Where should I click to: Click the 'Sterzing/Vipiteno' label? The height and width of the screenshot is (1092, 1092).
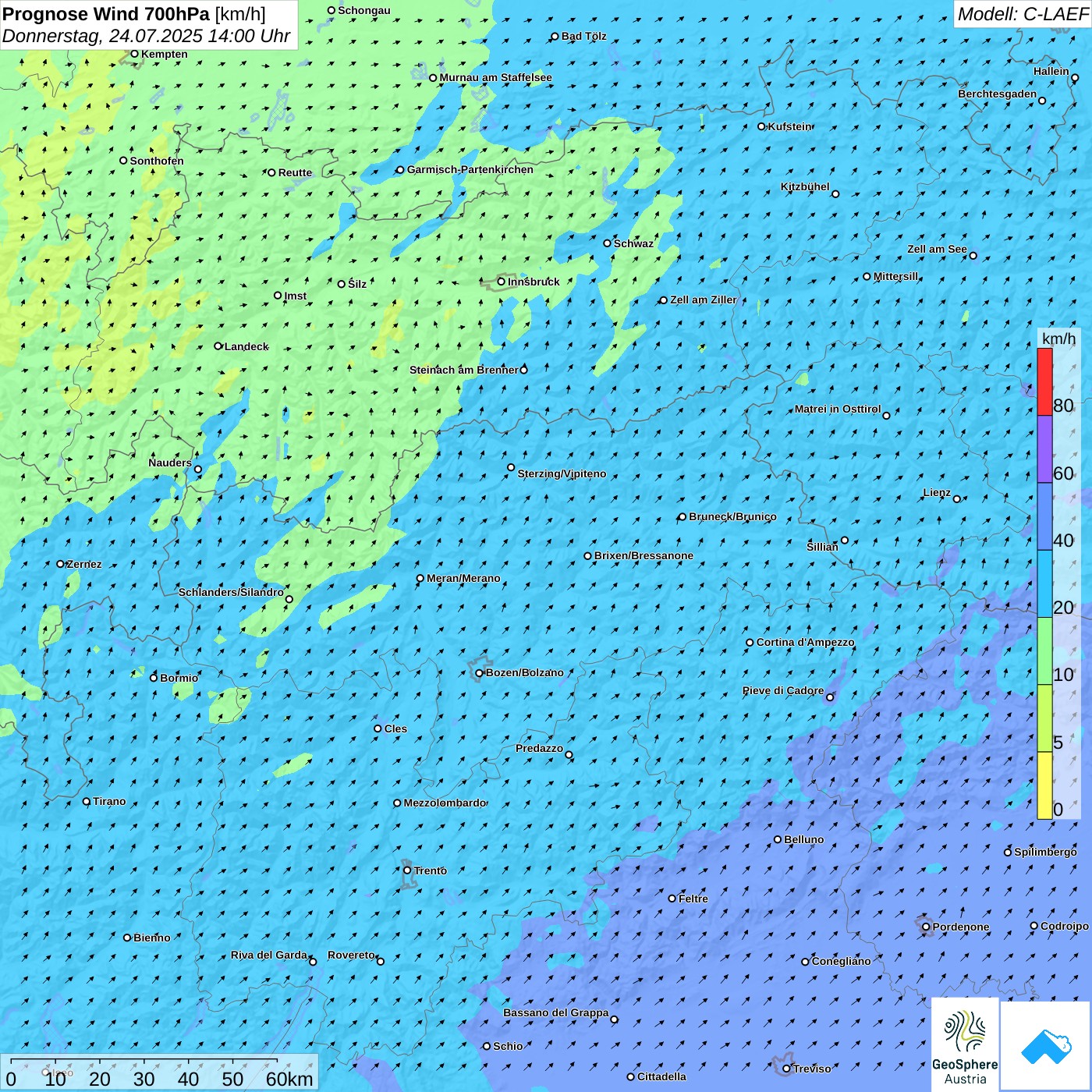click(x=562, y=473)
